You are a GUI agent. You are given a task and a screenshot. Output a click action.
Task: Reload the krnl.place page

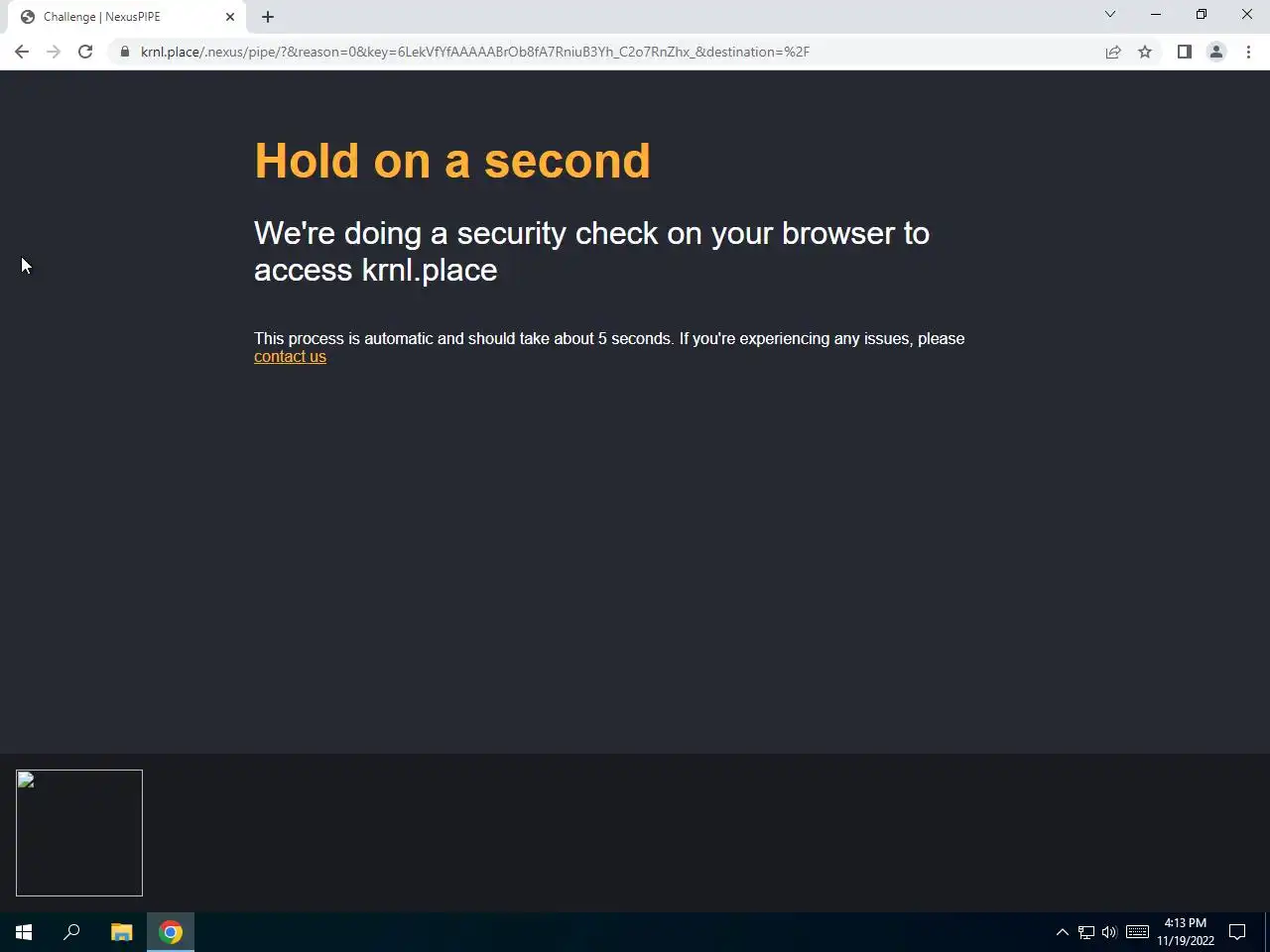(x=85, y=52)
